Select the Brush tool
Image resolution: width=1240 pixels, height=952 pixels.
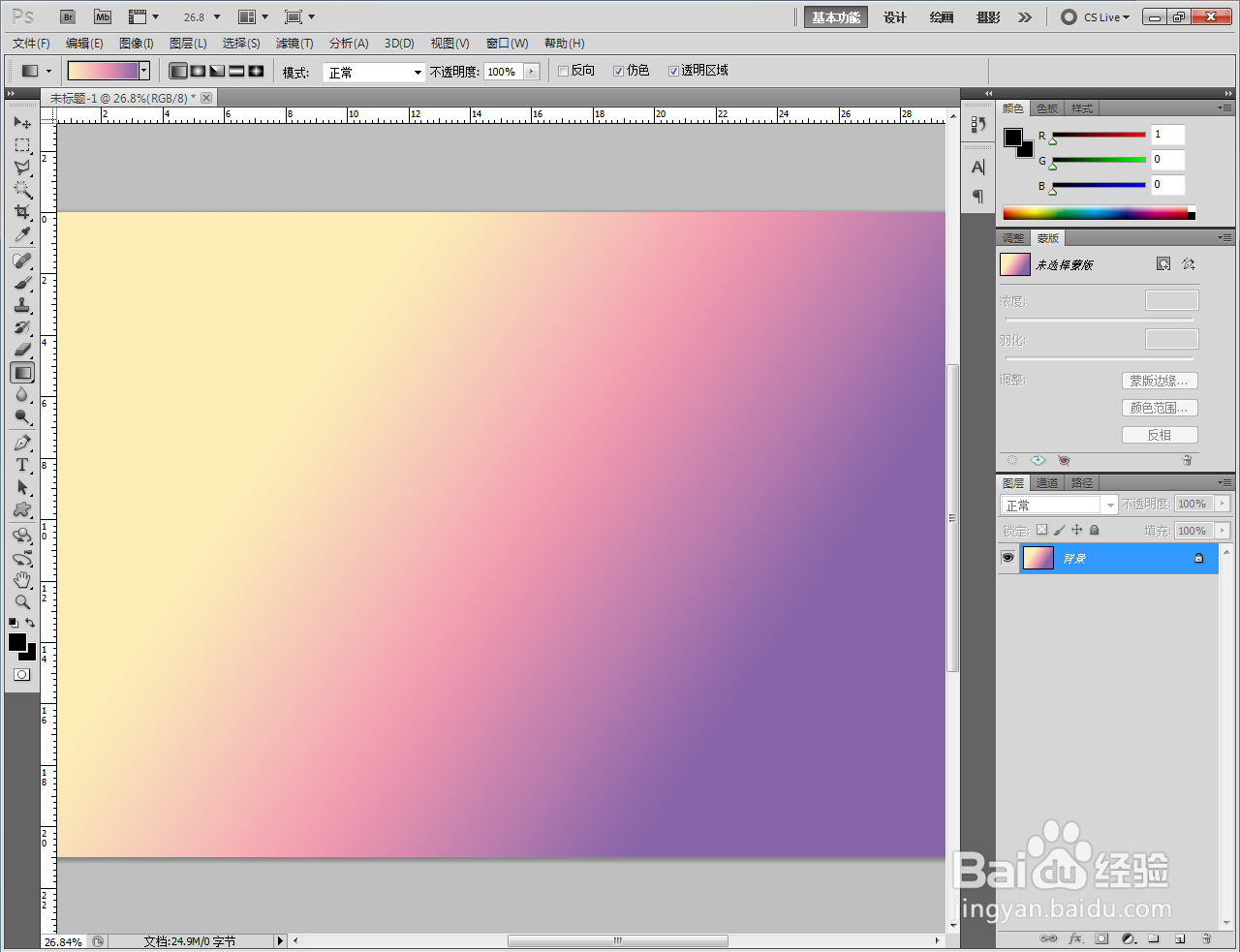(x=22, y=283)
